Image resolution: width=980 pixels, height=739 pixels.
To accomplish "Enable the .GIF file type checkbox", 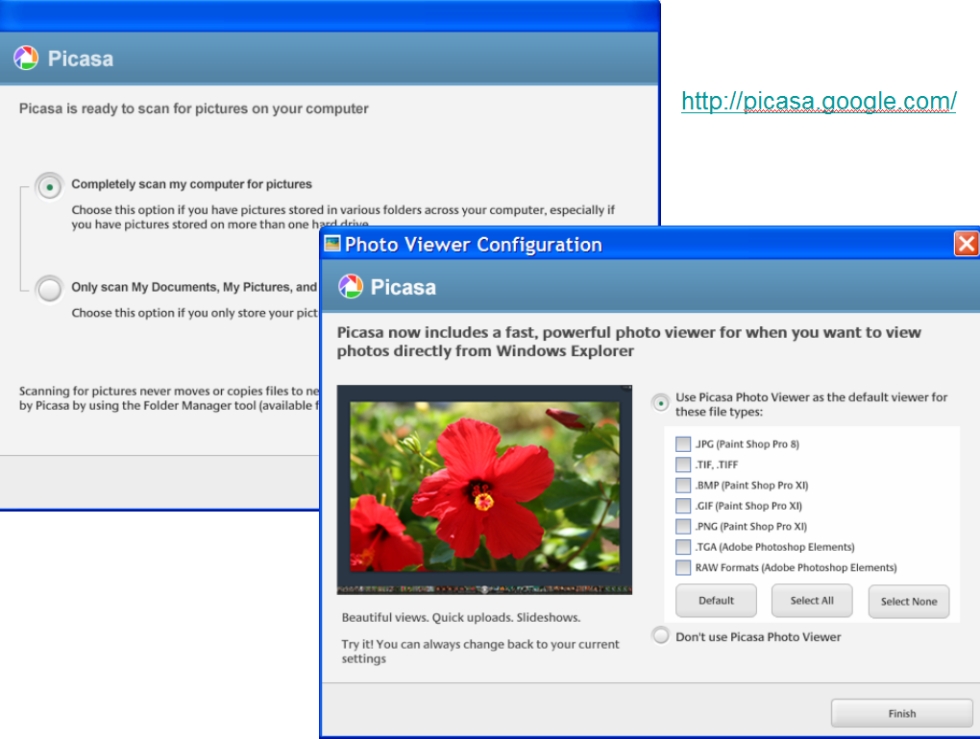I will (683, 505).
